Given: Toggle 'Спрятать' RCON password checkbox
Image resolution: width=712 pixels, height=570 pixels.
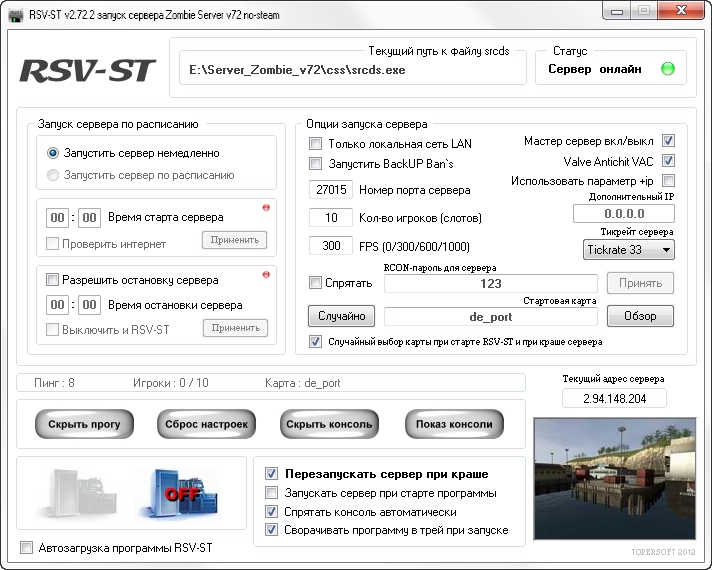Looking at the screenshot, I should click(x=315, y=283).
